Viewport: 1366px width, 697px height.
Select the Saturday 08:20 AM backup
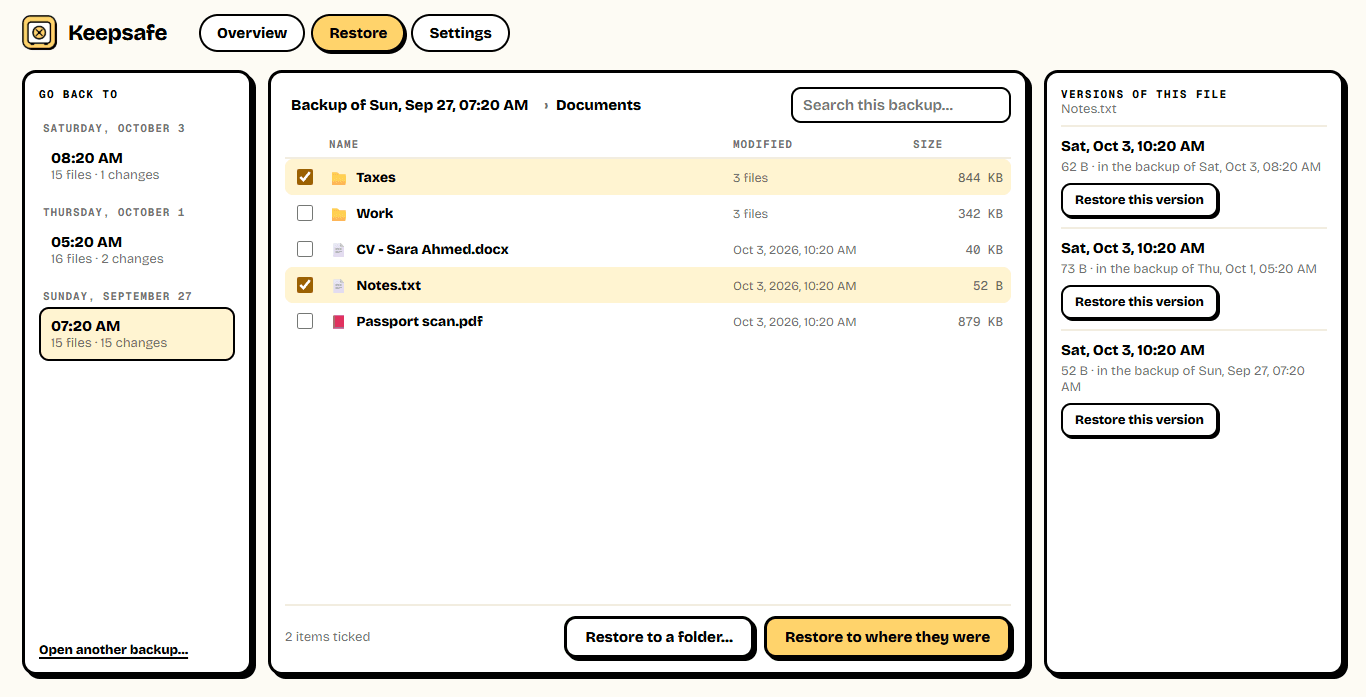(137, 165)
